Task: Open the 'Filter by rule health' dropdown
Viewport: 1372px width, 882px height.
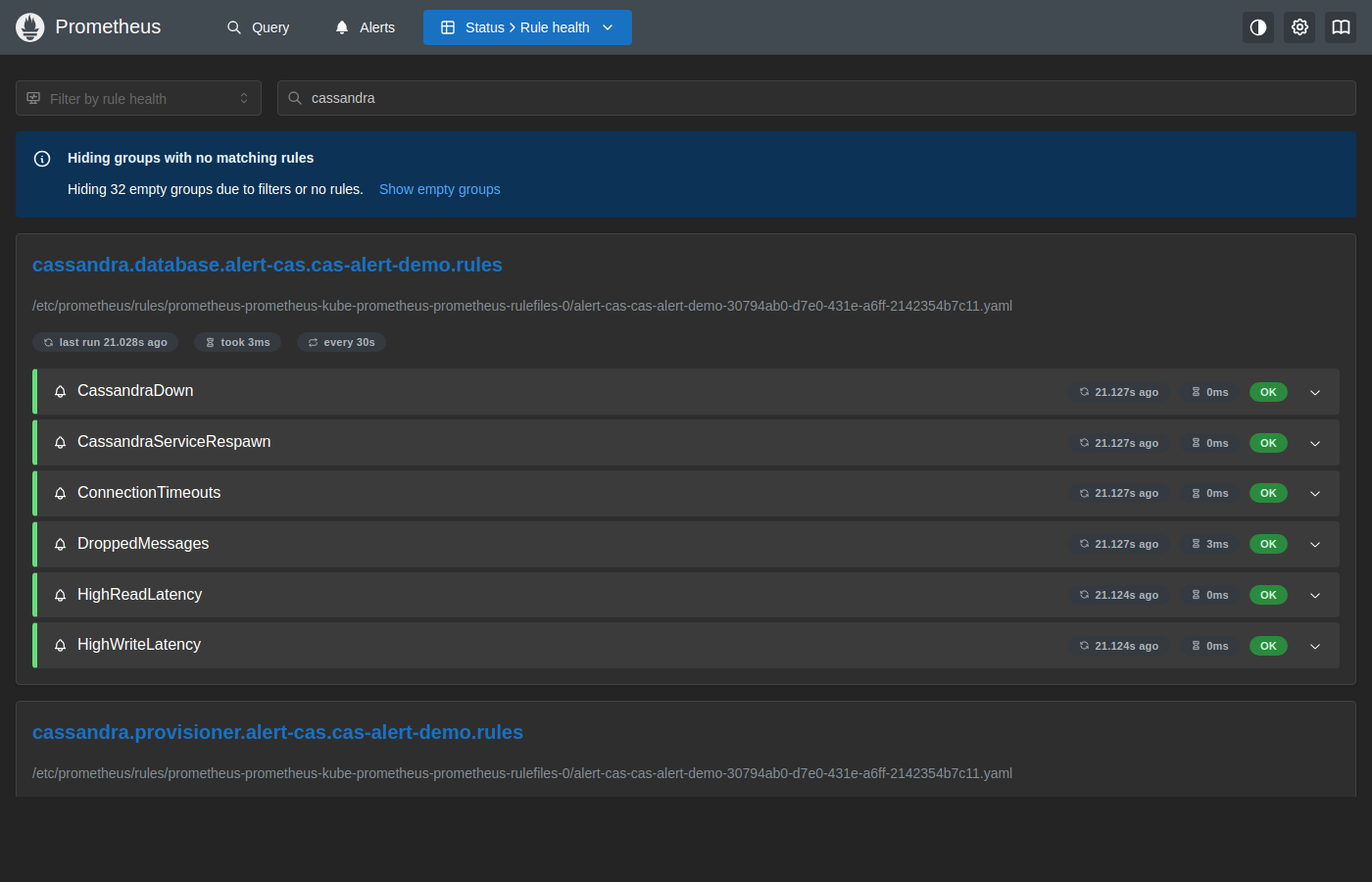Action: (x=138, y=98)
